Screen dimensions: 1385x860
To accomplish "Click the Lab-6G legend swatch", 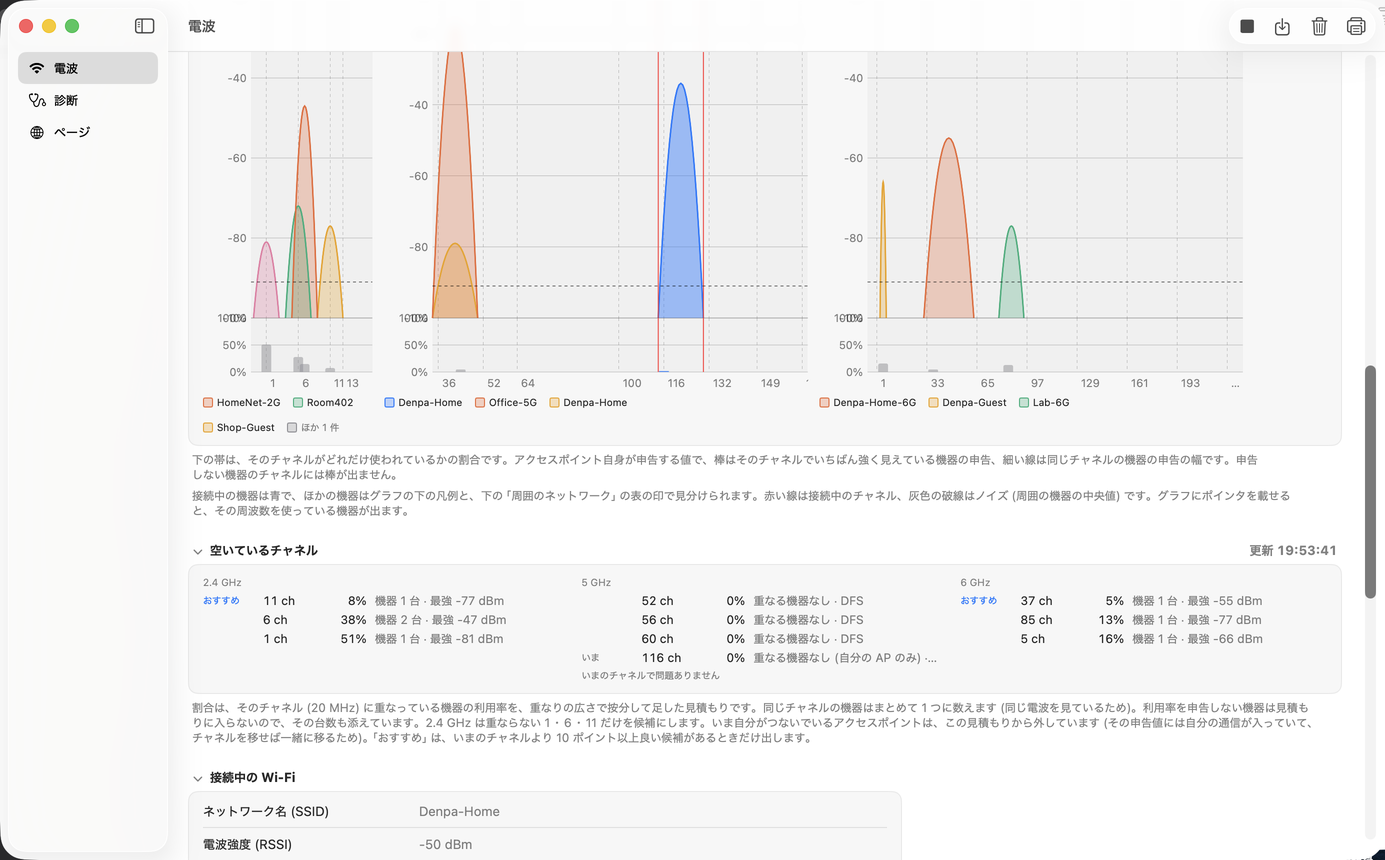I will [x=1024, y=403].
